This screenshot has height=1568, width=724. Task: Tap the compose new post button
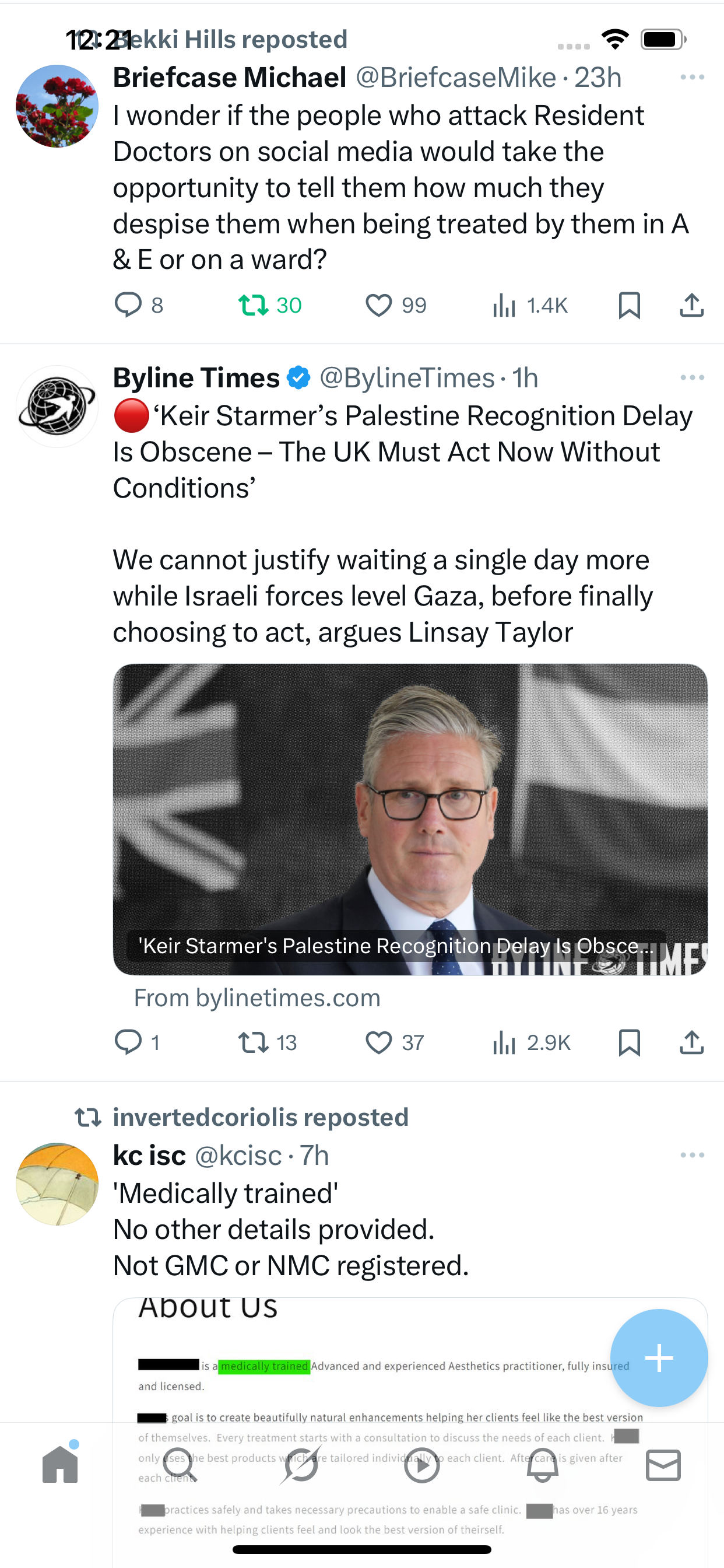click(x=659, y=1357)
